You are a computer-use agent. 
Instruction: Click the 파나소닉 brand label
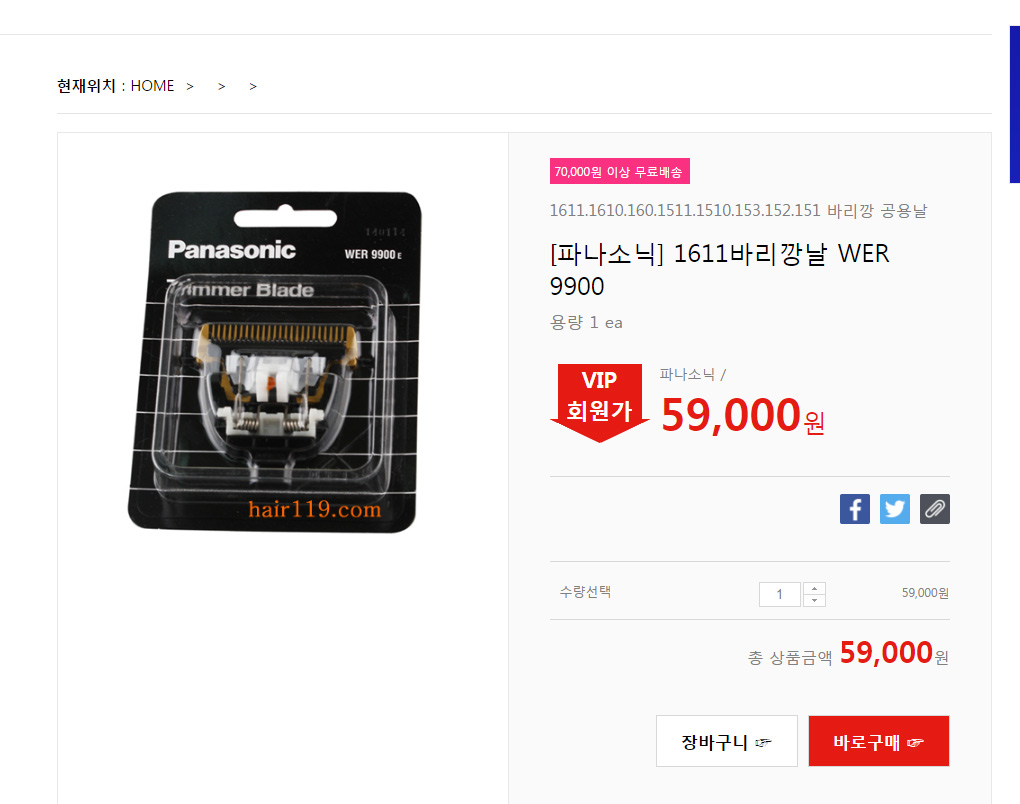[x=687, y=374]
